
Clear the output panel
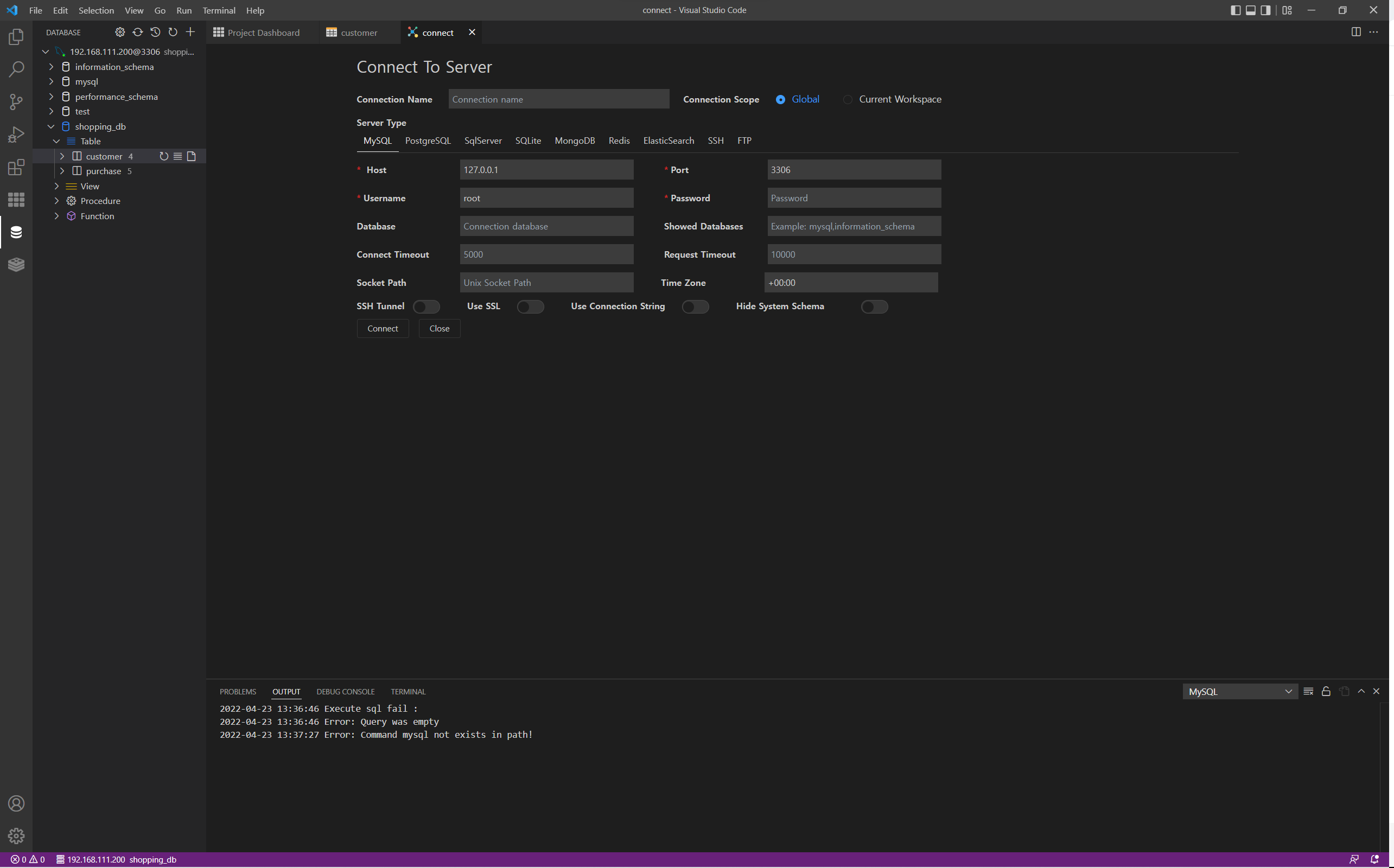pyautogui.click(x=1308, y=691)
